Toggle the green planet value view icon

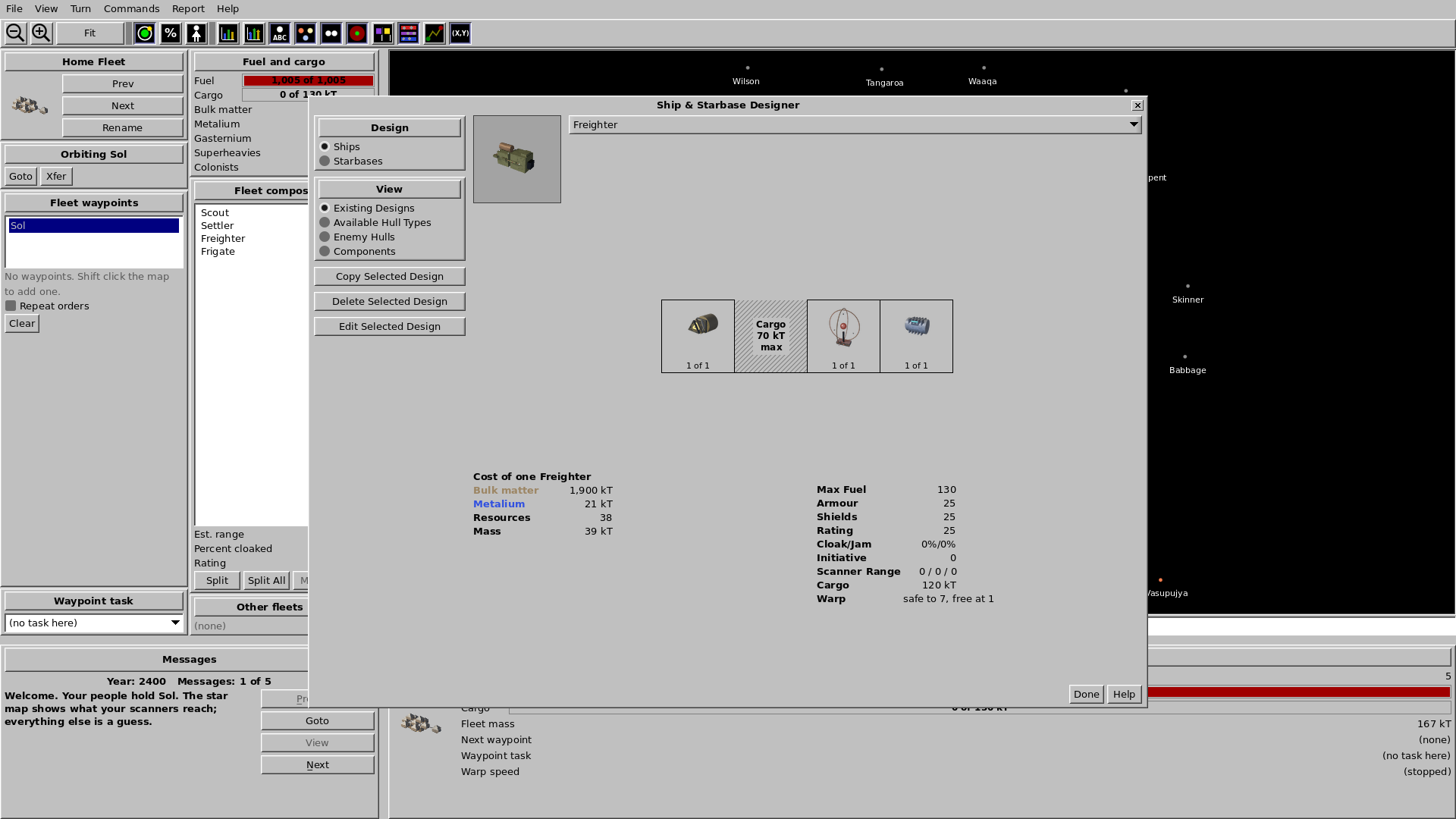click(x=145, y=33)
